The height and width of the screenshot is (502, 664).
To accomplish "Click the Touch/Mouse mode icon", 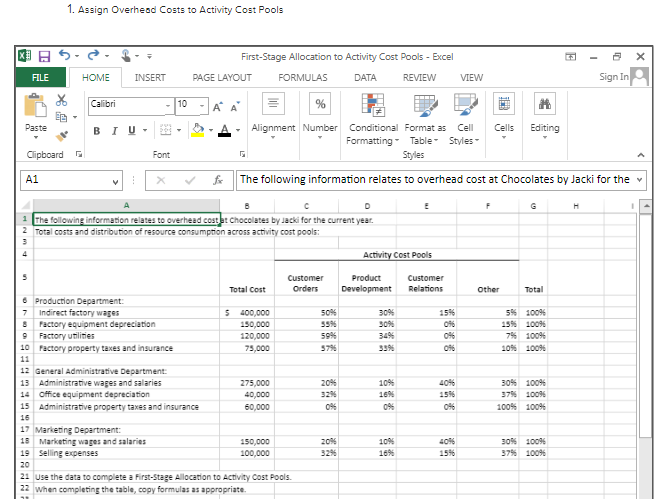I will [126, 56].
